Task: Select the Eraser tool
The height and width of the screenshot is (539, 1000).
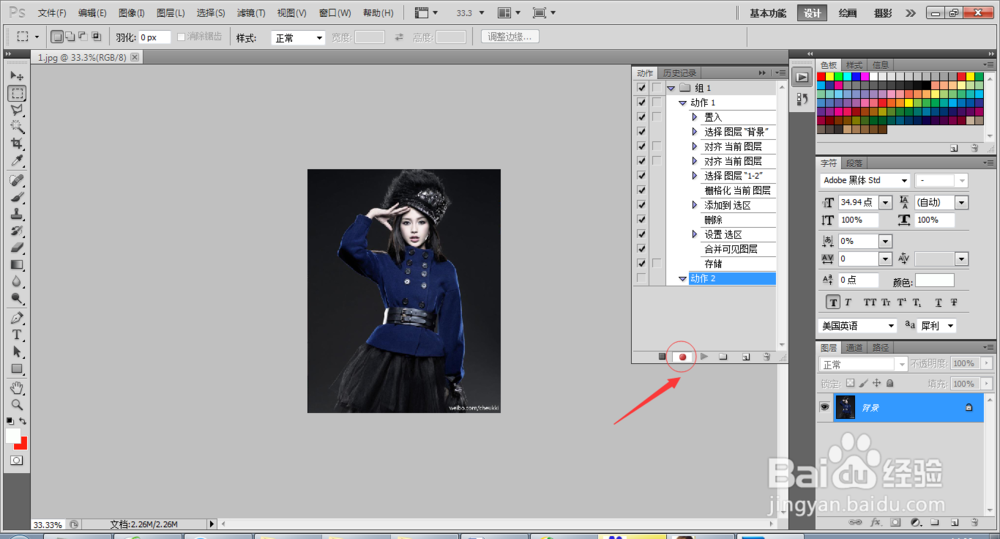Action: 17,247
